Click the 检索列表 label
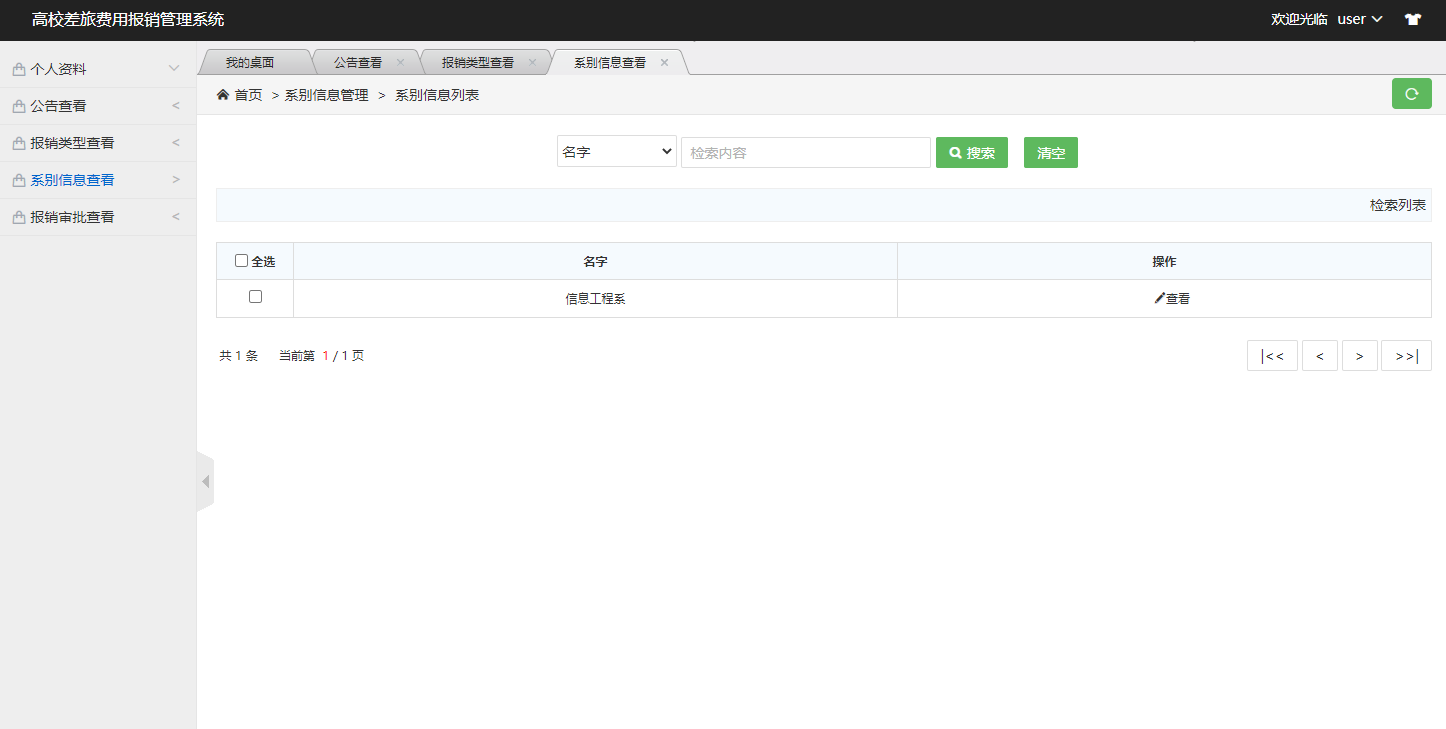 coord(1398,205)
